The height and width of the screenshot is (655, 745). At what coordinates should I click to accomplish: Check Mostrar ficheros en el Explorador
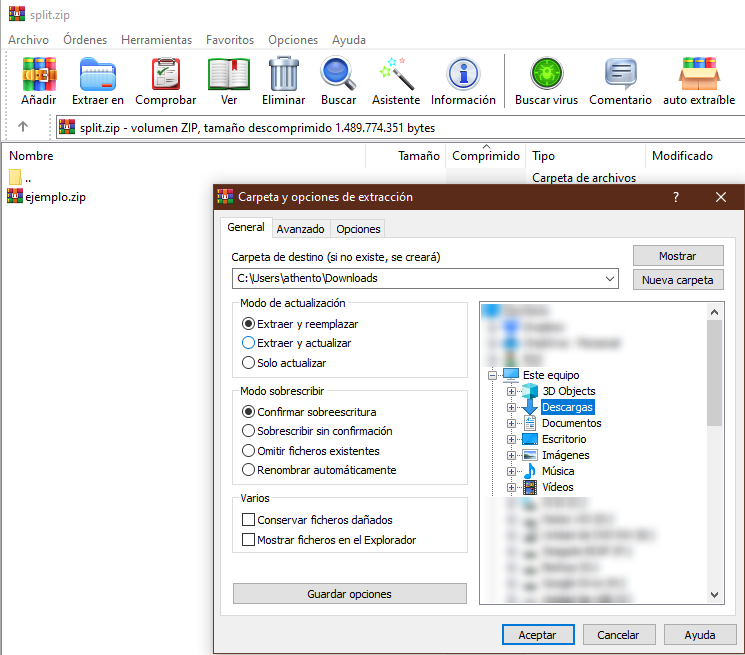coord(249,540)
